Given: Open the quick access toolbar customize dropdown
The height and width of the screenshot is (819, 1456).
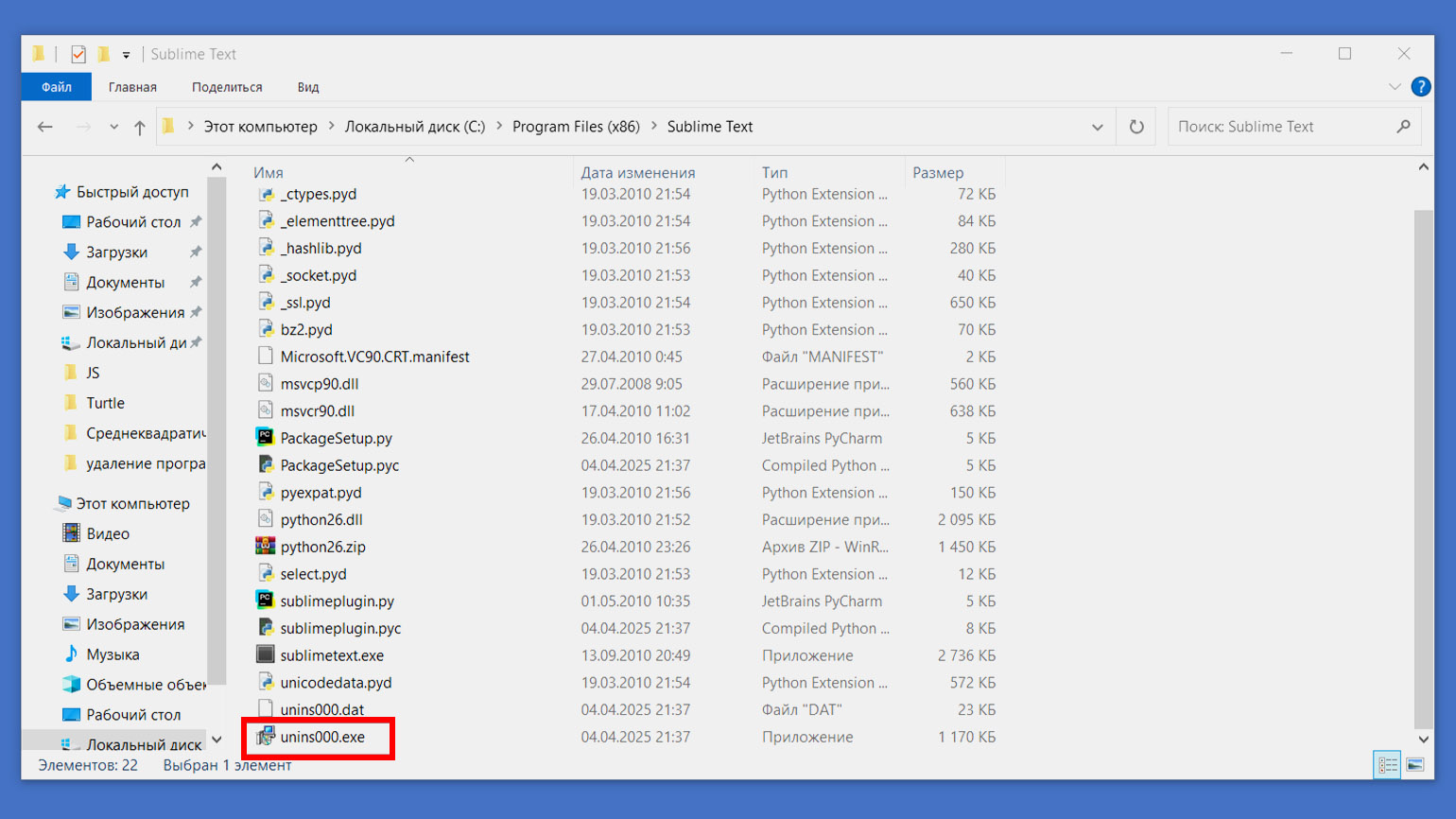Looking at the screenshot, I should pyautogui.click(x=127, y=55).
